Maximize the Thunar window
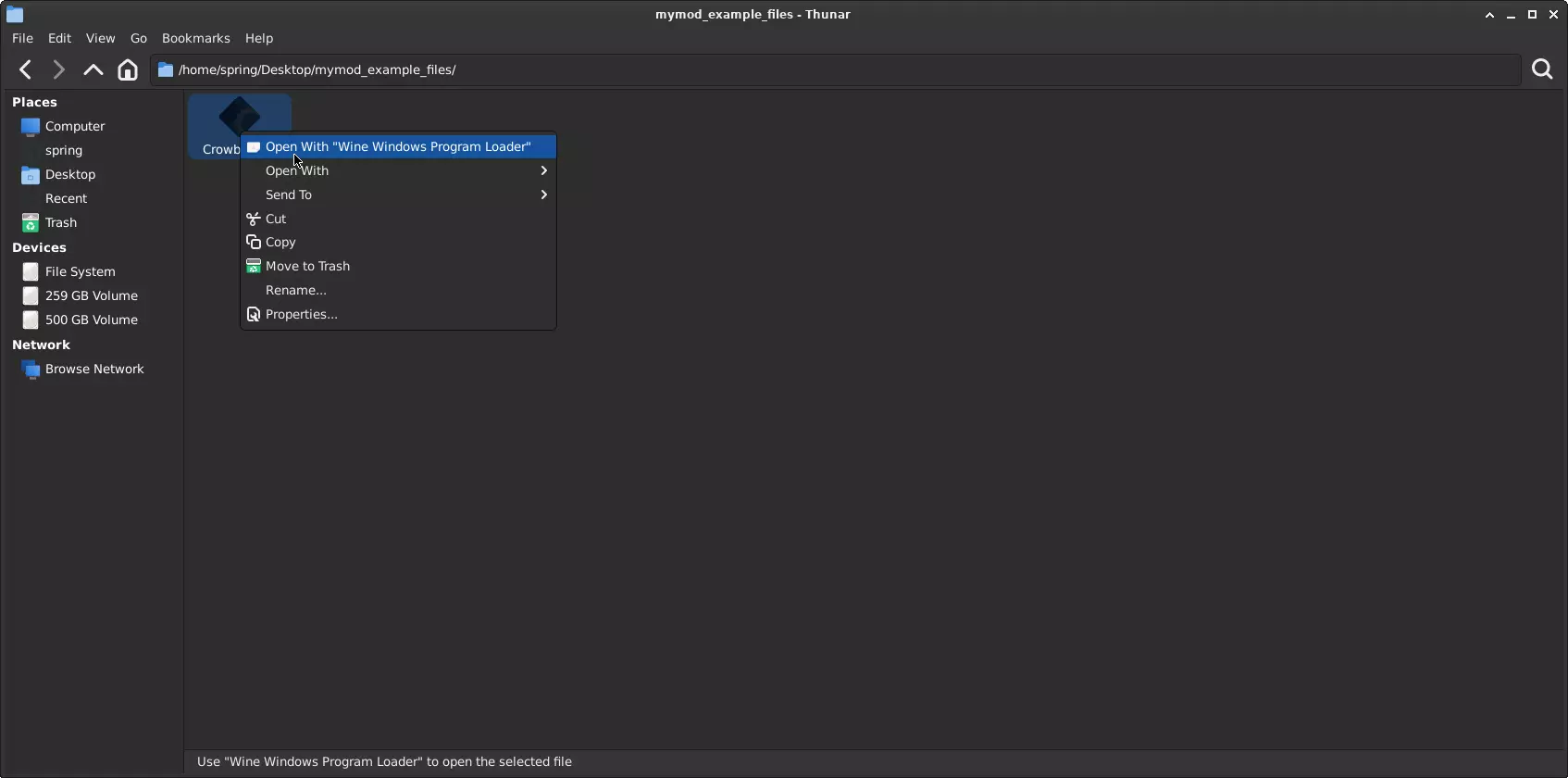Image resolution: width=1568 pixels, height=778 pixels. [x=1532, y=14]
